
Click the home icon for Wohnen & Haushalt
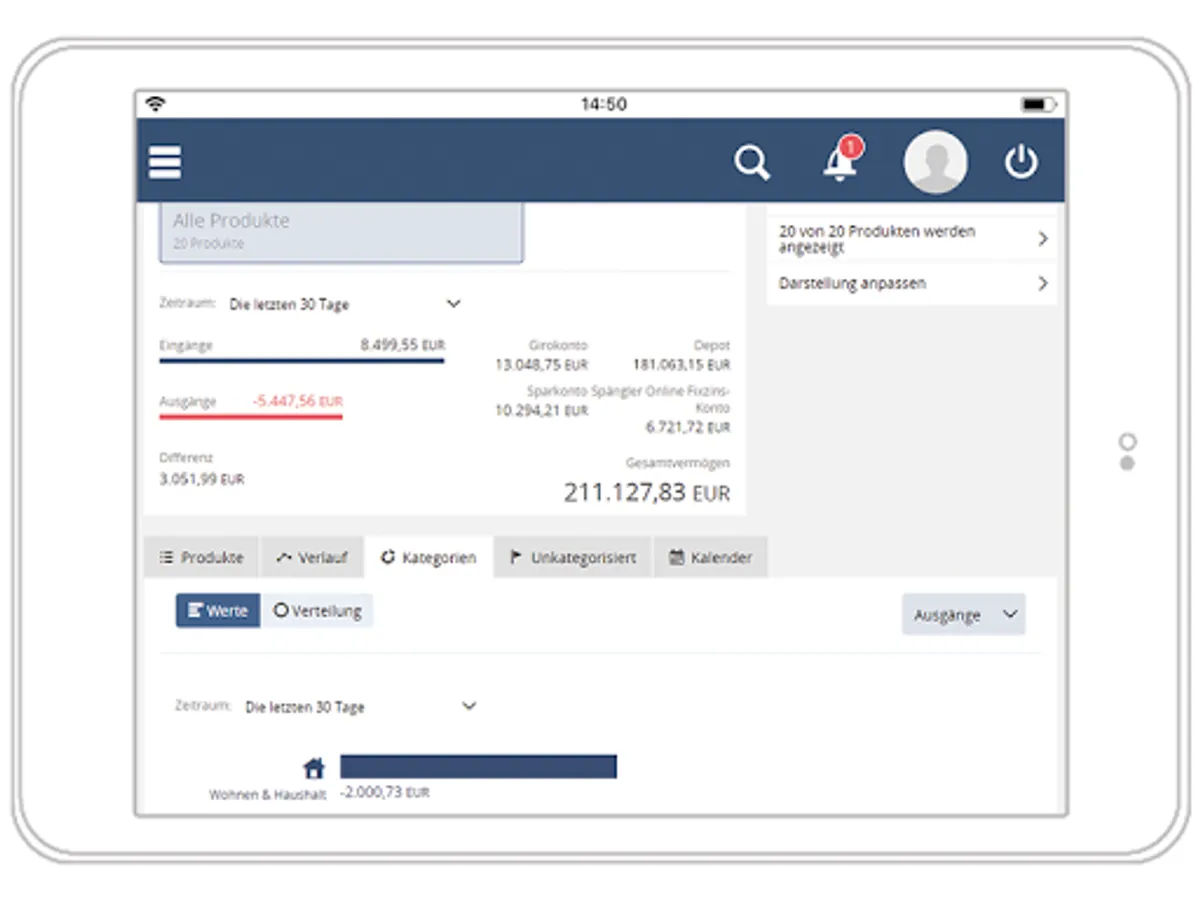coord(314,768)
